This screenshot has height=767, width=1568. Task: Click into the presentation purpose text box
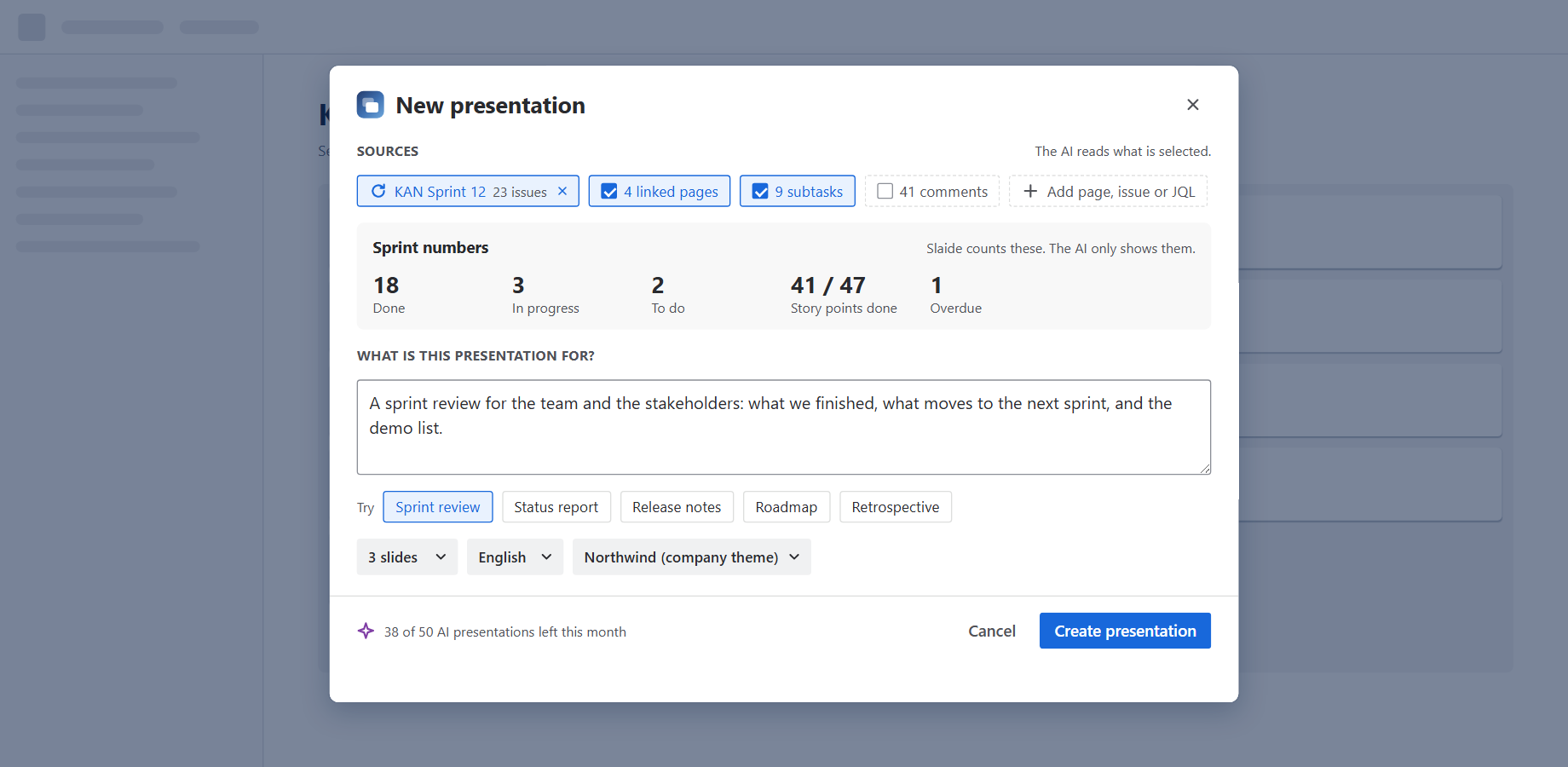[x=784, y=427]
